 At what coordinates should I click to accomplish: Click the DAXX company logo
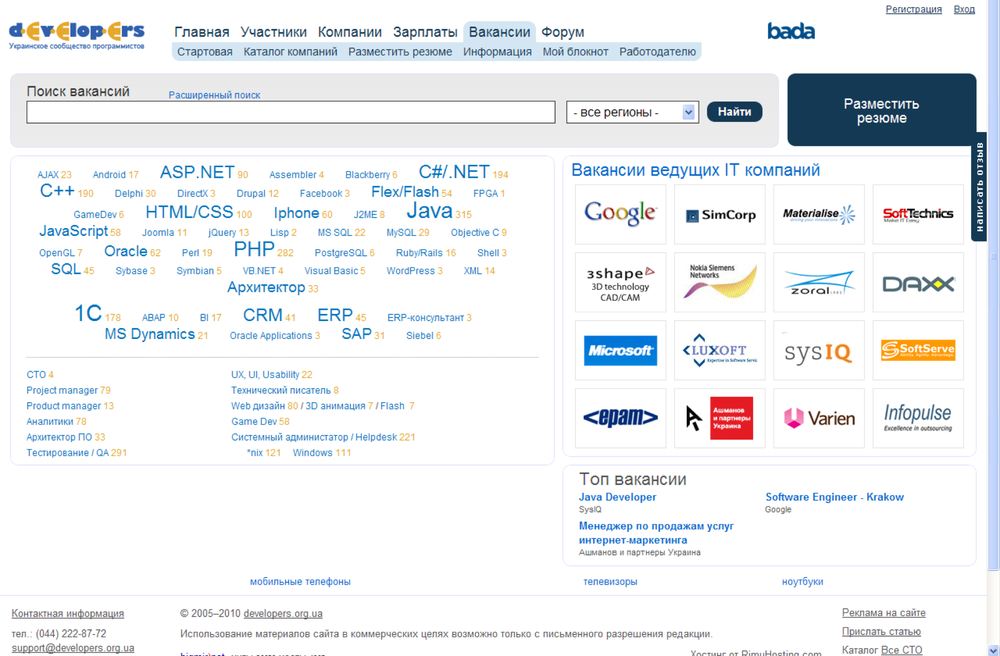click(918, 282)
